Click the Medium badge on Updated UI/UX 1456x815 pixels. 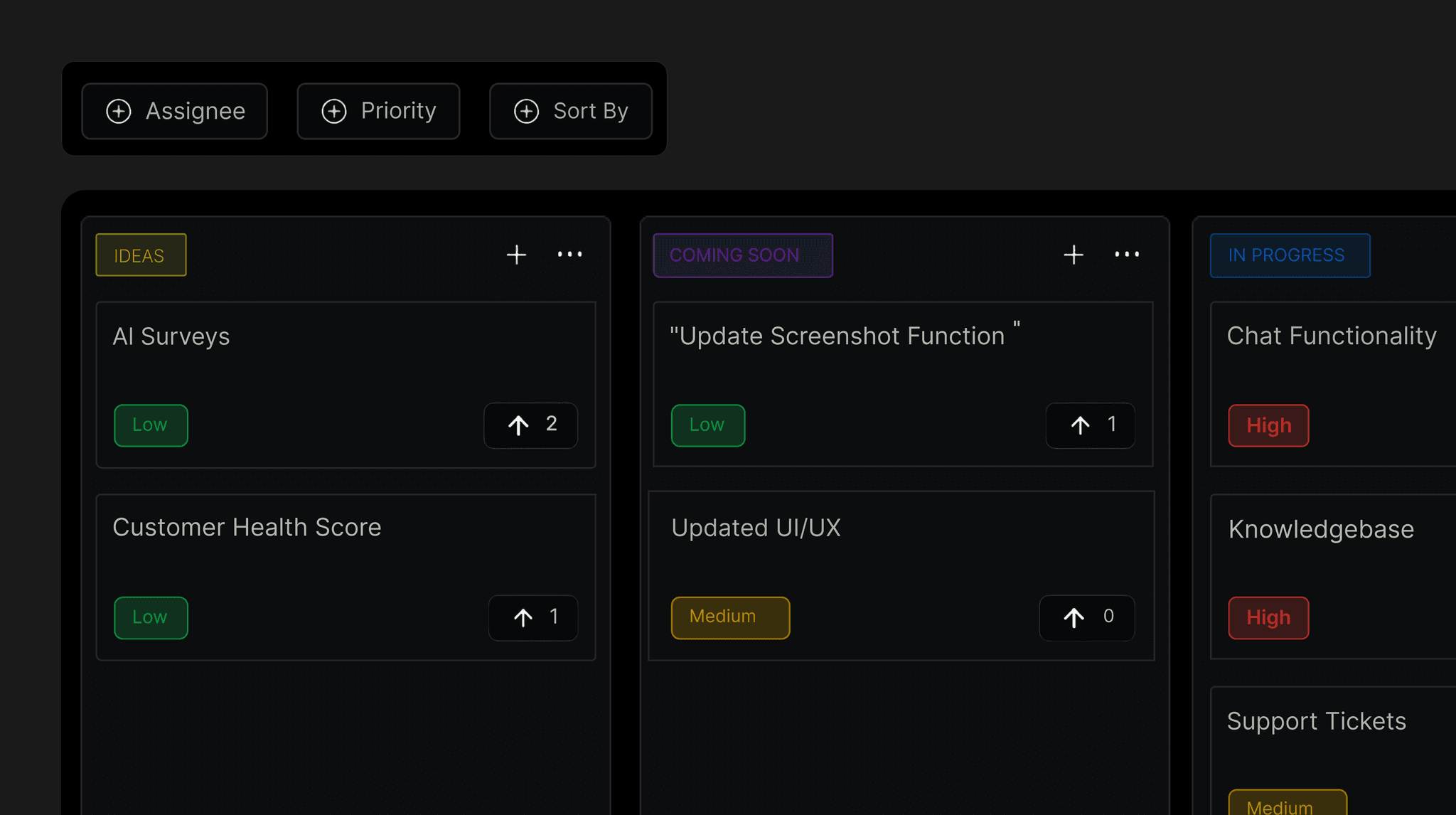(x=729, y=617)
